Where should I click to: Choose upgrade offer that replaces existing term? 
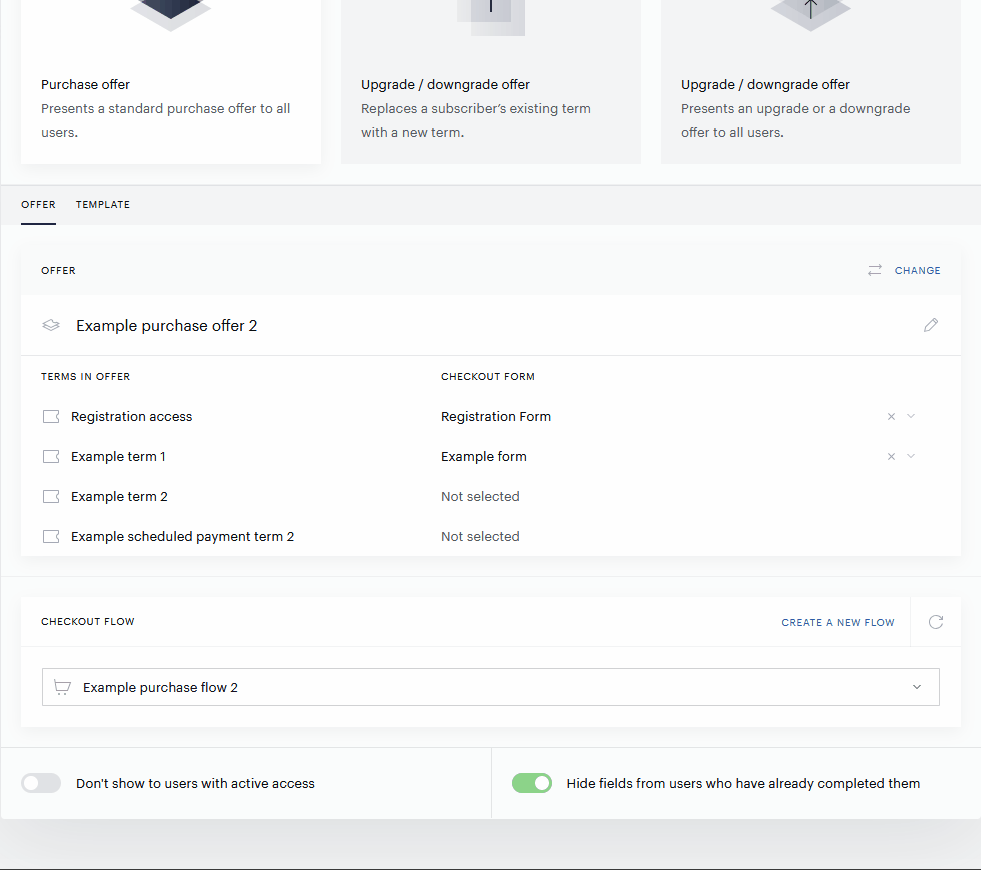pos(490,82)
